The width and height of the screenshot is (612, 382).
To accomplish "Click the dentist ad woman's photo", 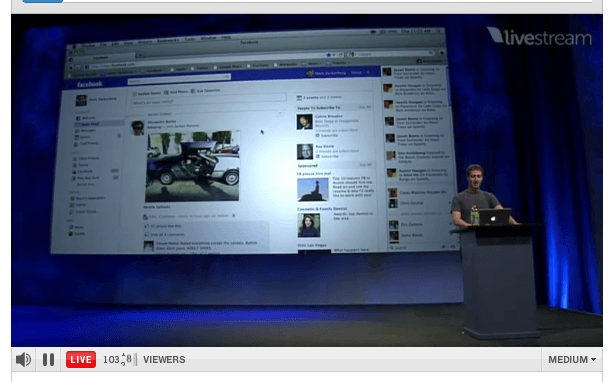I will click(x=309, y=225).
